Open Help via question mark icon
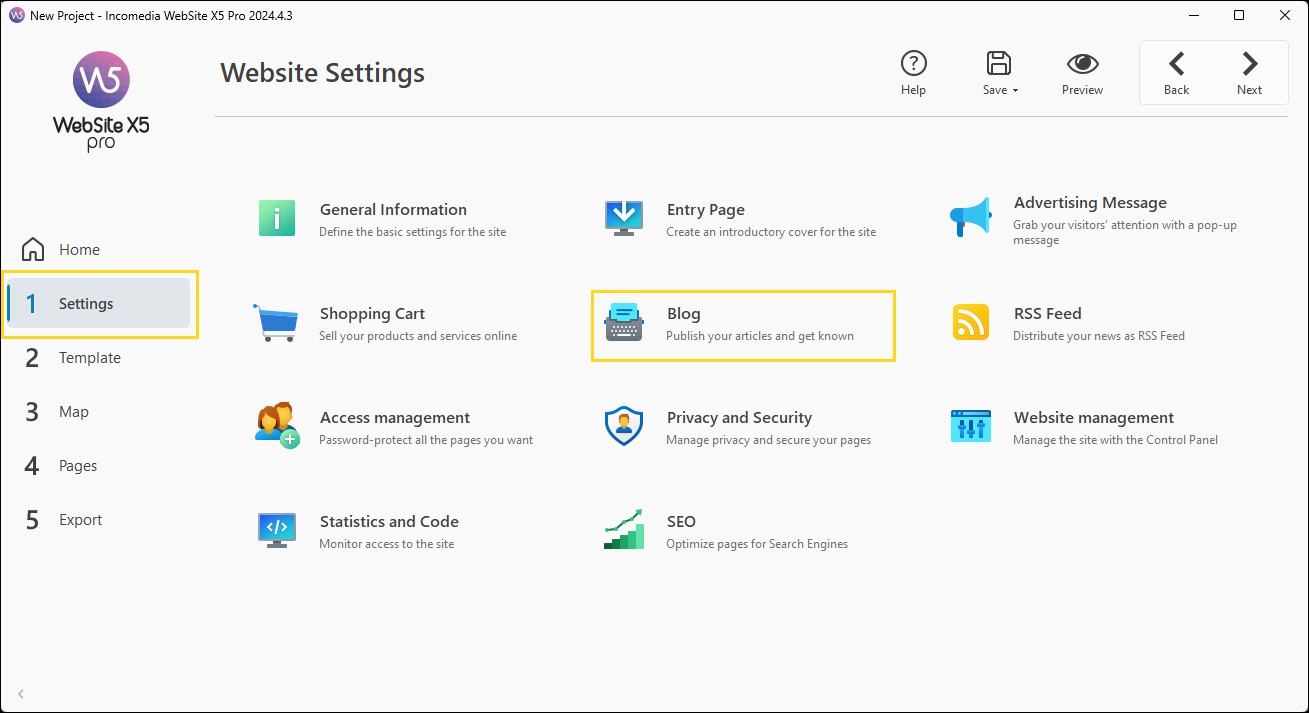The image size is (1309, 713). click(913, 64)
